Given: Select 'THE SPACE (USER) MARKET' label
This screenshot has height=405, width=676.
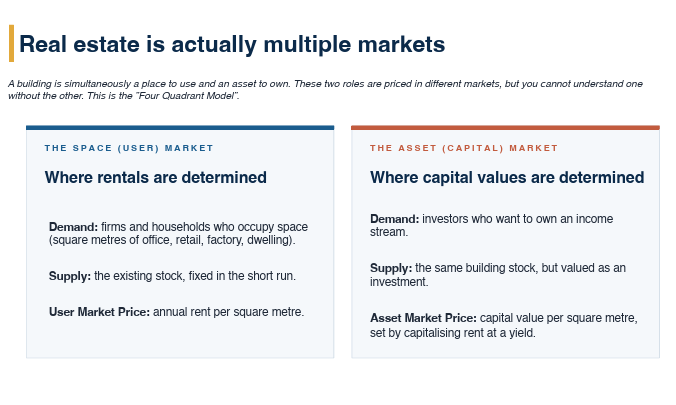Looking at the screenshot, I should click(x=129, y=148).
